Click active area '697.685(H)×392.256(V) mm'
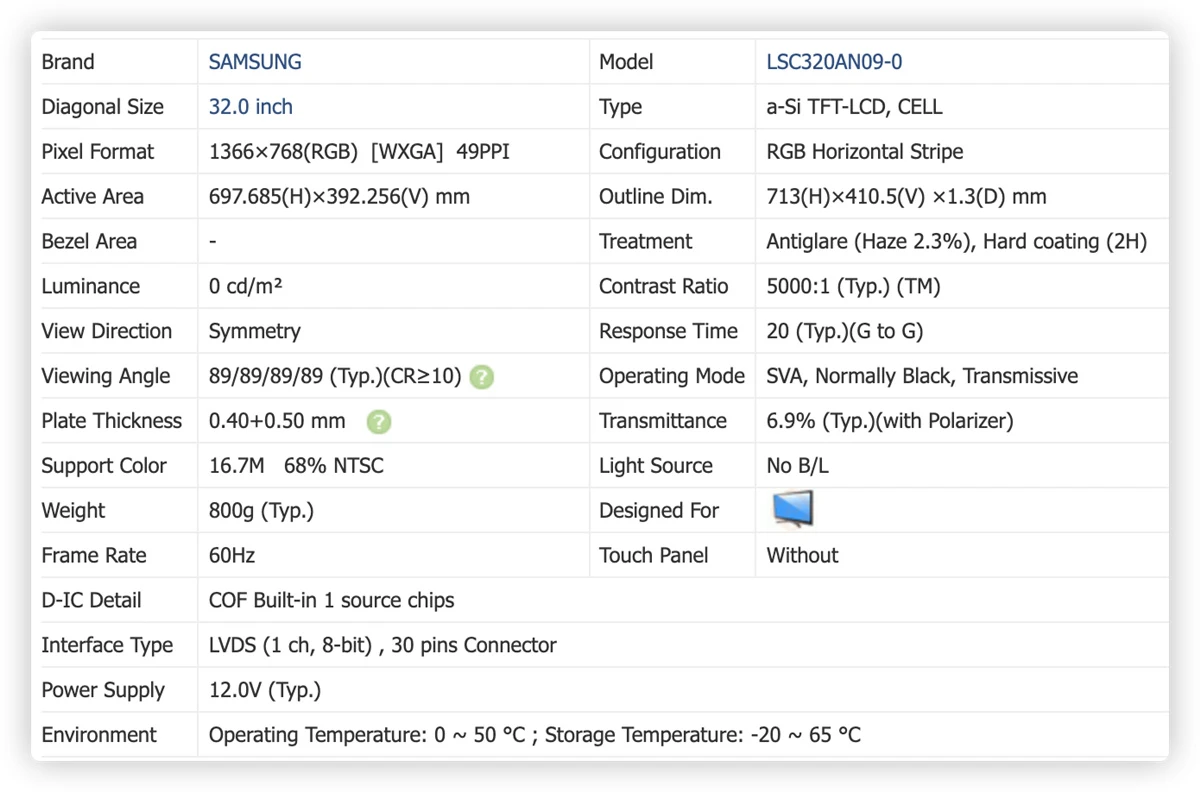1200x792 pixels. [339, 197]
